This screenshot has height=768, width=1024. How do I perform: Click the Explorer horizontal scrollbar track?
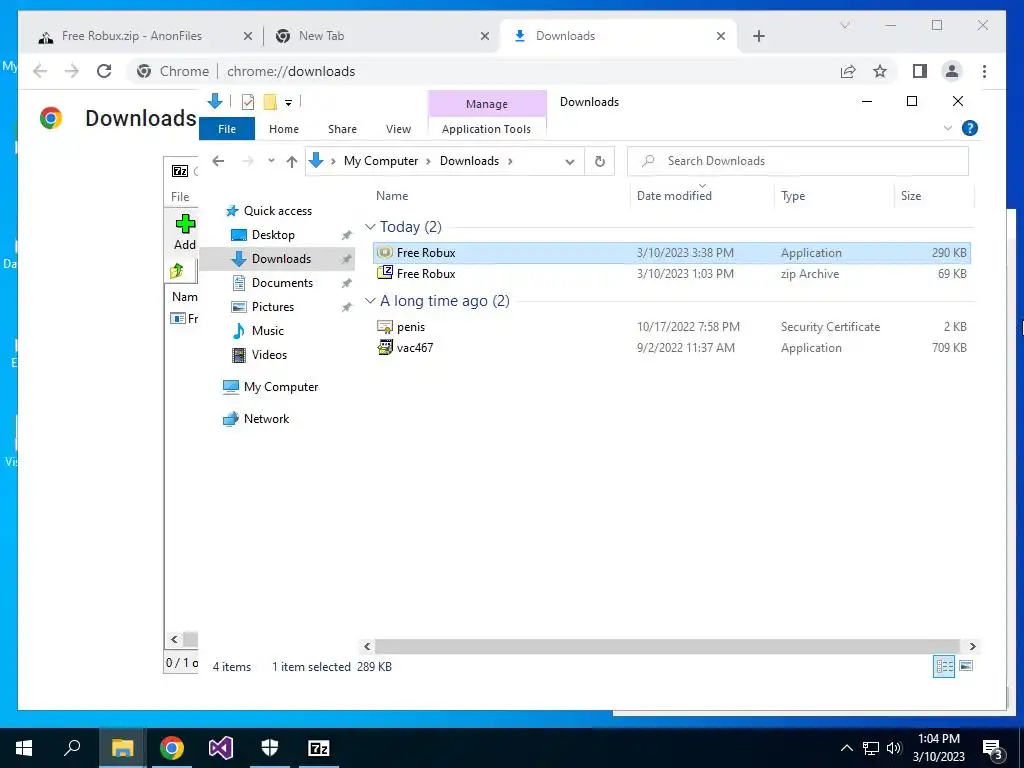(667, 647)
